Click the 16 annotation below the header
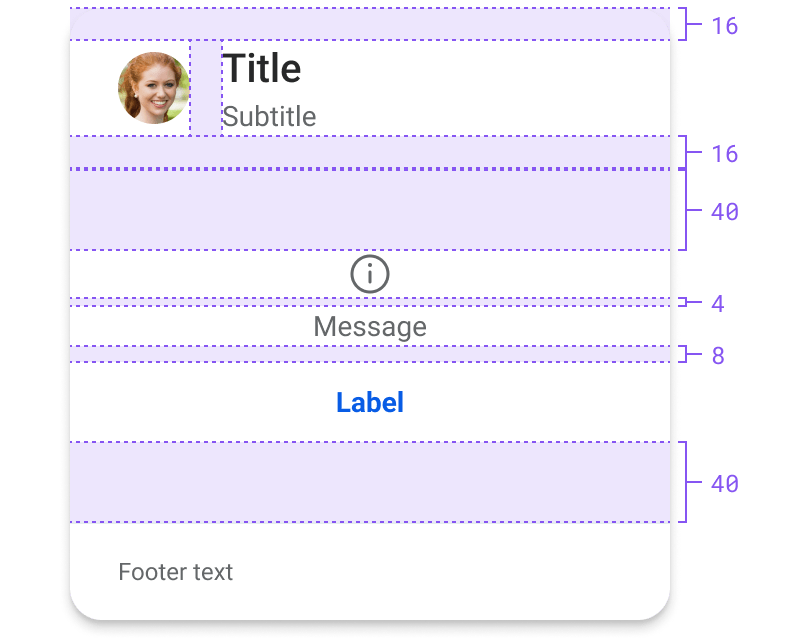This screenshot has width=792, height=640. pyautogui.click(x=724, y=154)
